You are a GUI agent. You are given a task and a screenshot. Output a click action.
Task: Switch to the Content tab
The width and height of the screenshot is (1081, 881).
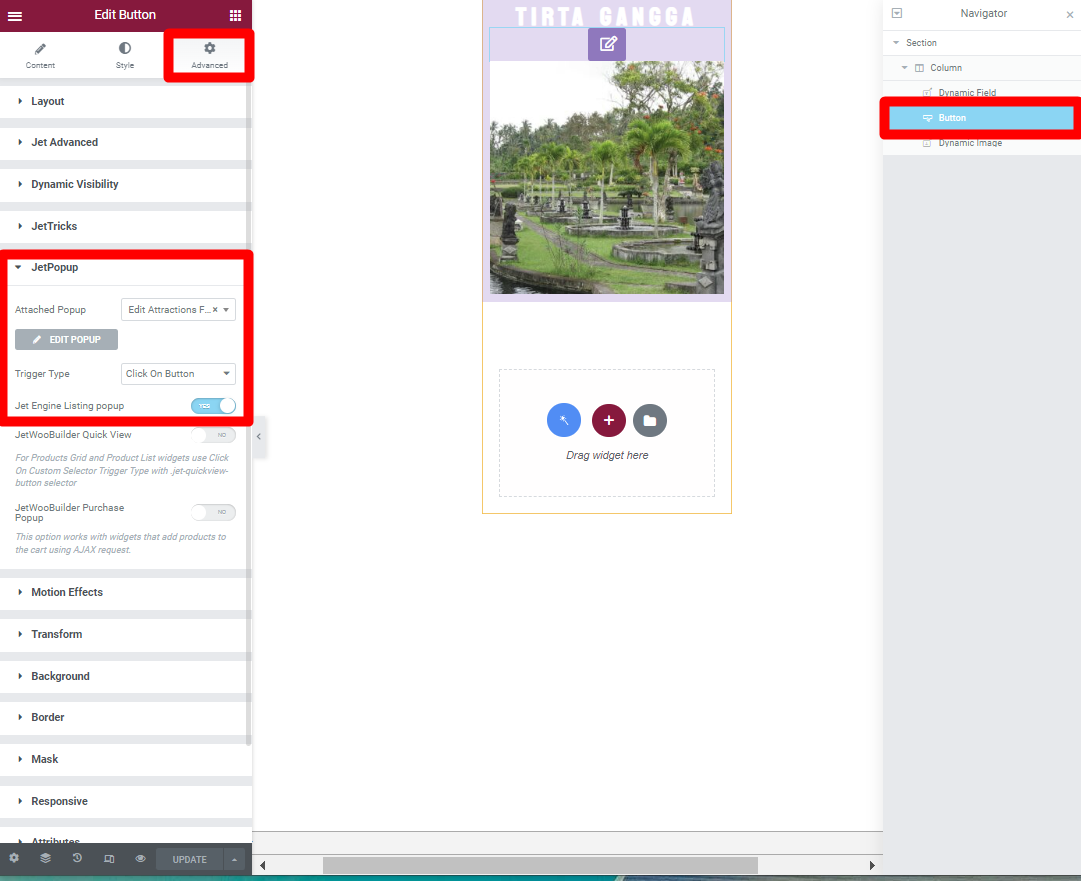40,55
